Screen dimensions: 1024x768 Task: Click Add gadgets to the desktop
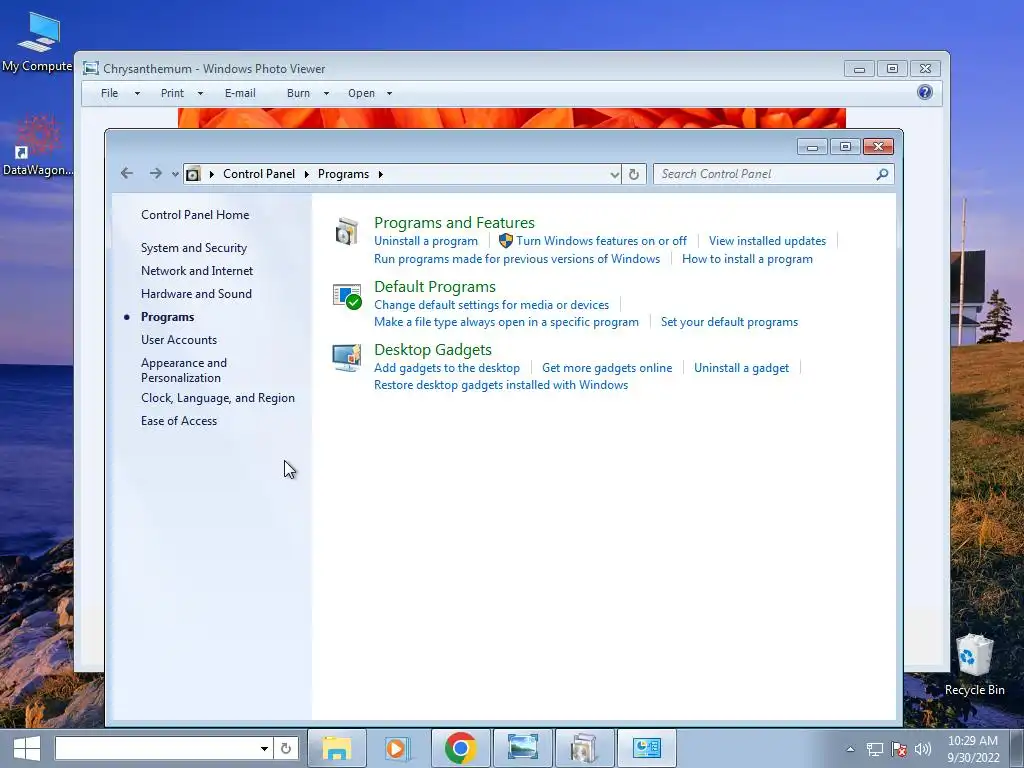click(447, 368)
